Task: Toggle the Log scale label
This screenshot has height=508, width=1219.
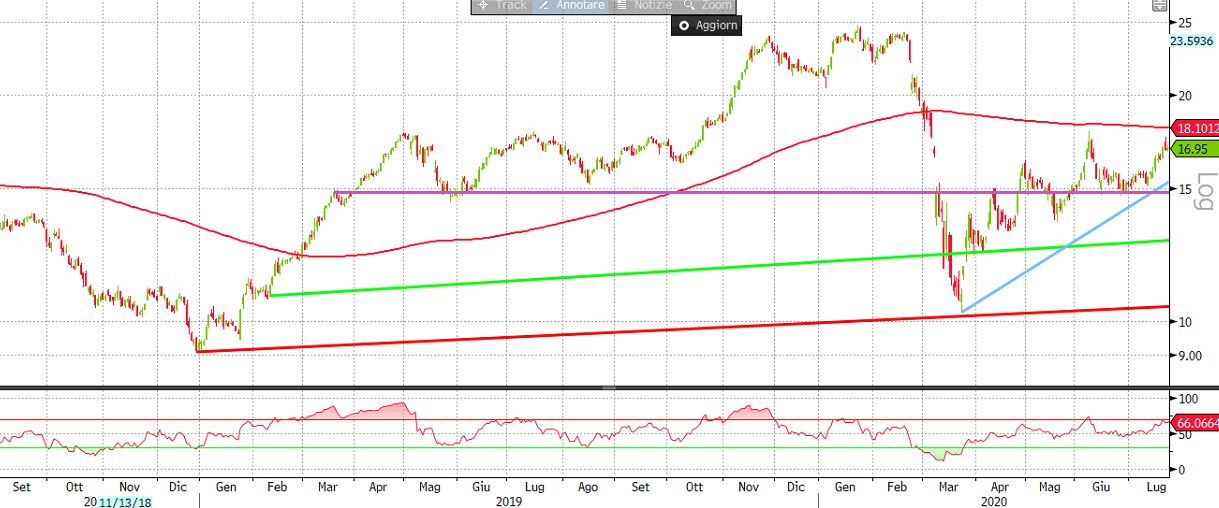Action: [1204, 190]
